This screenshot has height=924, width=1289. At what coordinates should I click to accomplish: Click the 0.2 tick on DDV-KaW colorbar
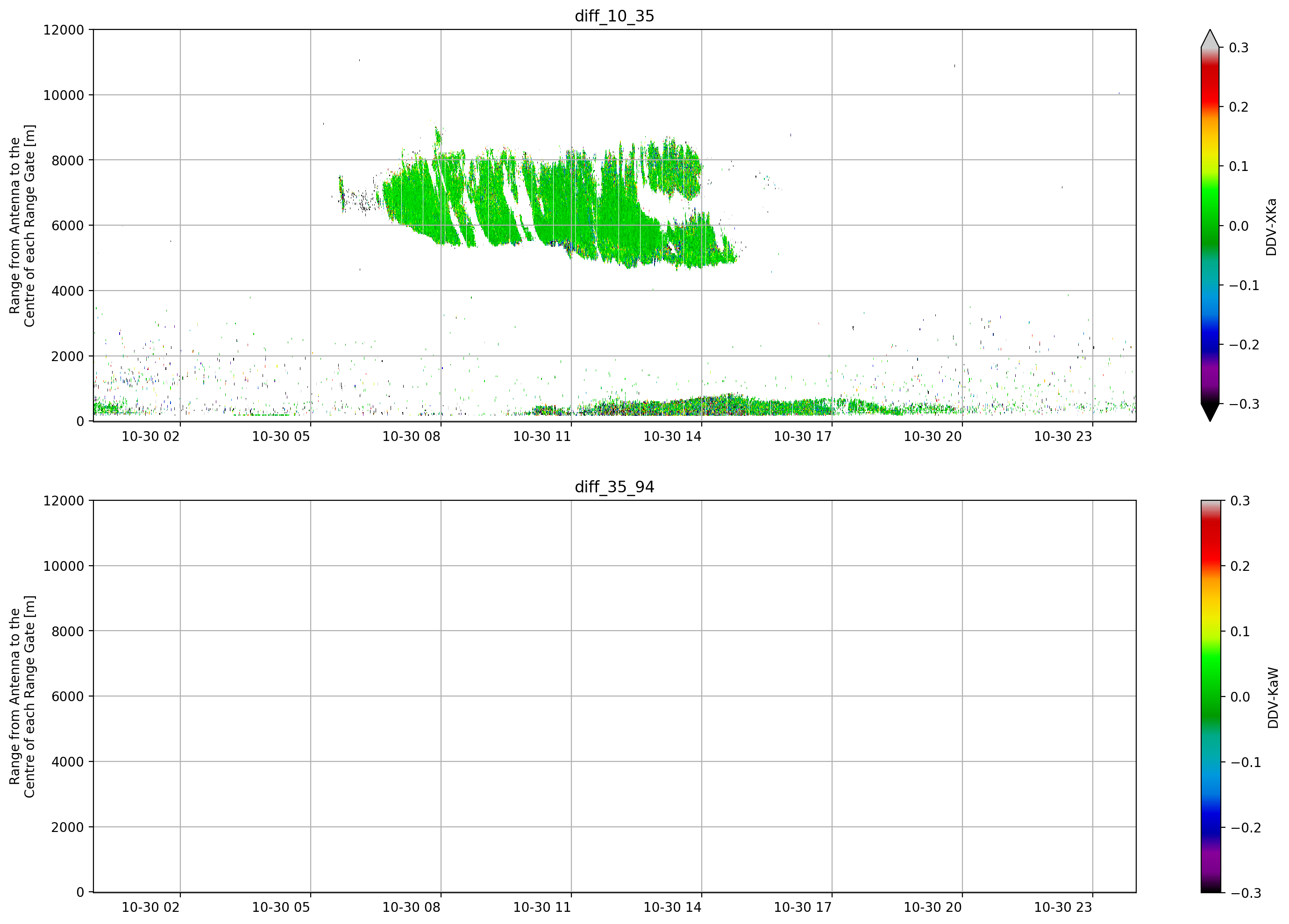[1240, 566]
